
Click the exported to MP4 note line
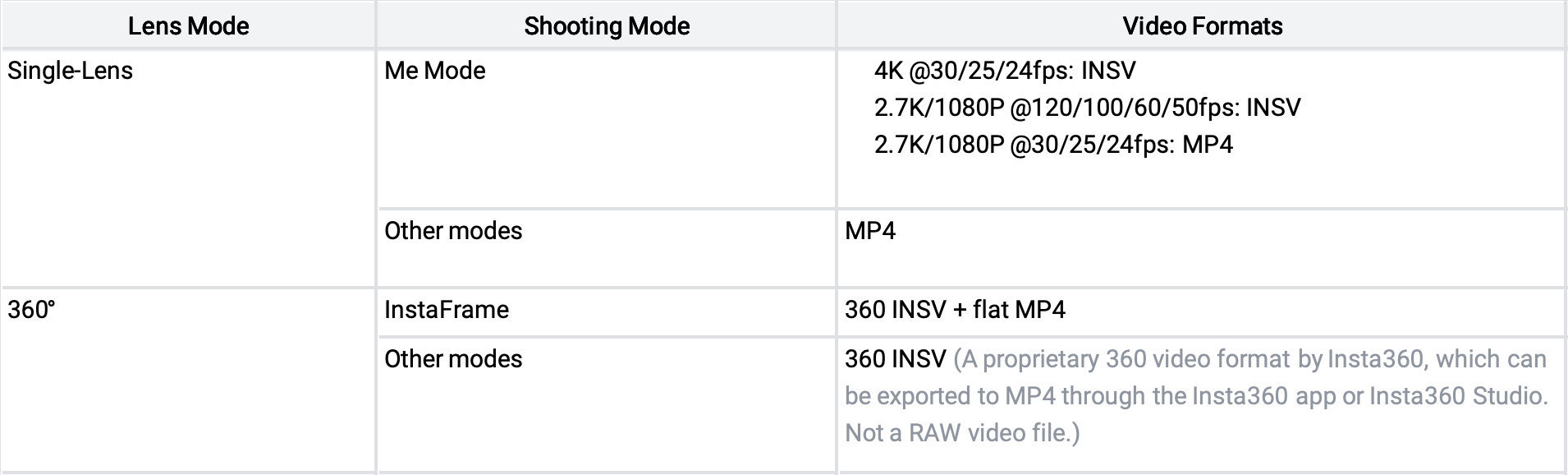[1196, 396]
